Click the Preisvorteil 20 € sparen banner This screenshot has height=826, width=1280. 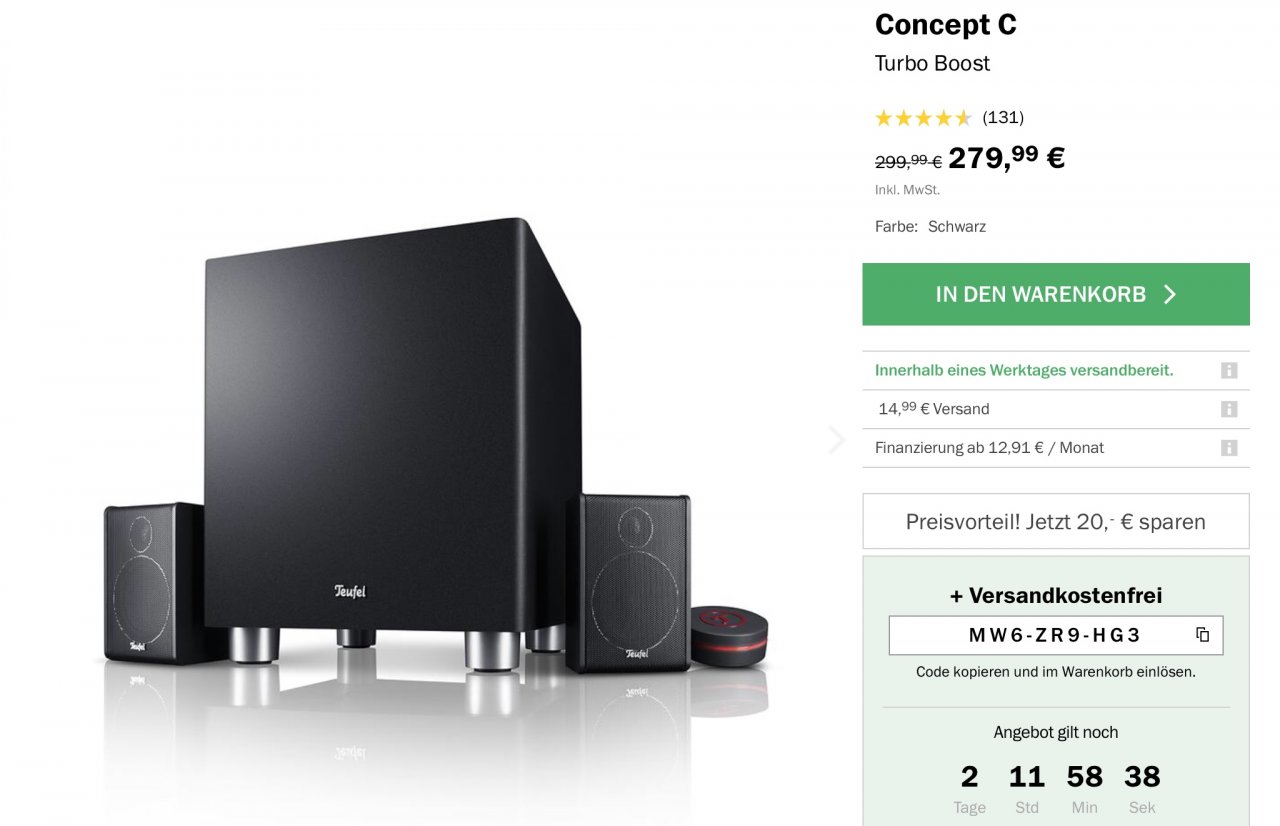click(x=1056, y=521)
